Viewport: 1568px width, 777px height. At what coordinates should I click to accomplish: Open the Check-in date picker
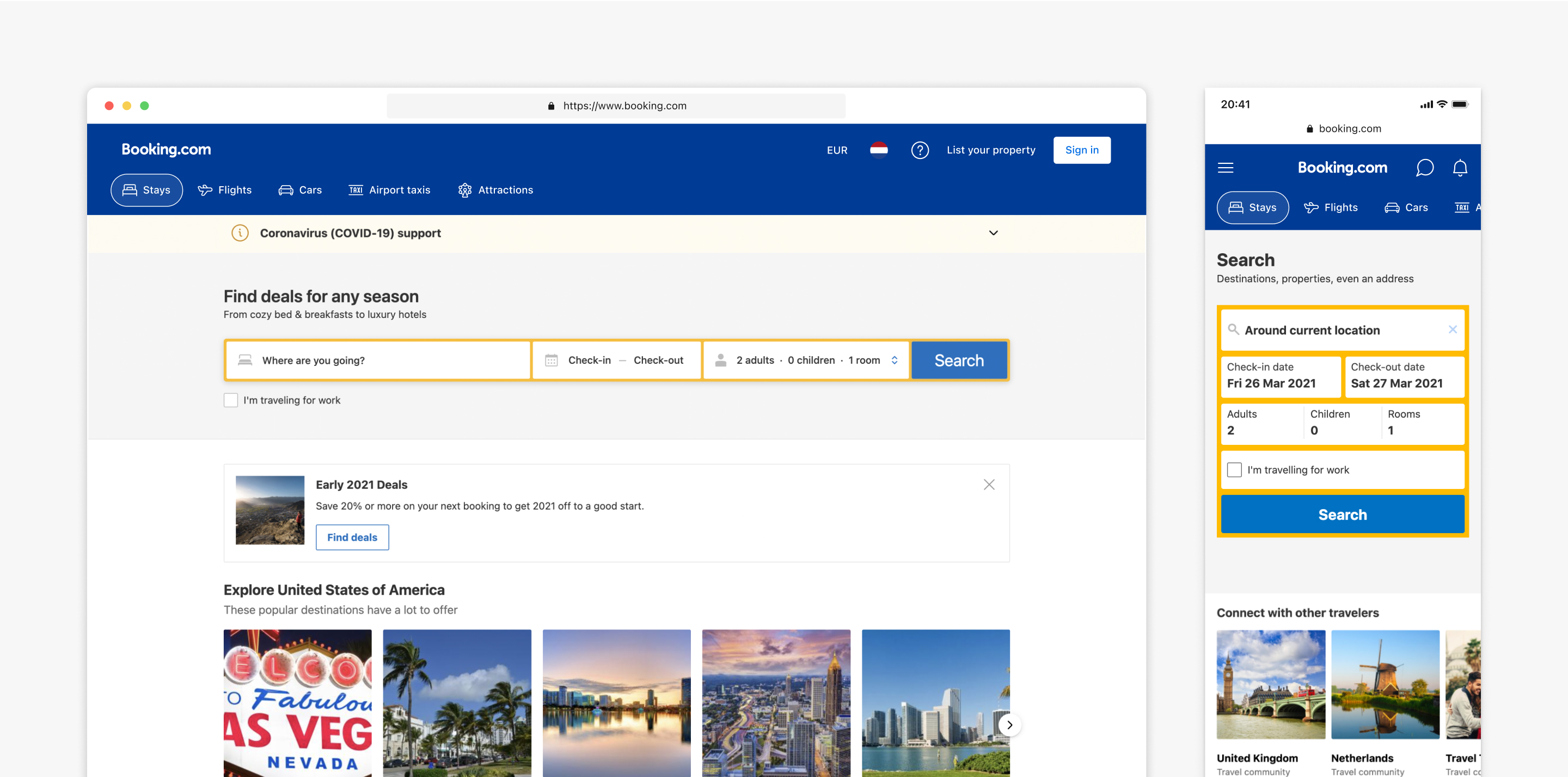(589, 360)
